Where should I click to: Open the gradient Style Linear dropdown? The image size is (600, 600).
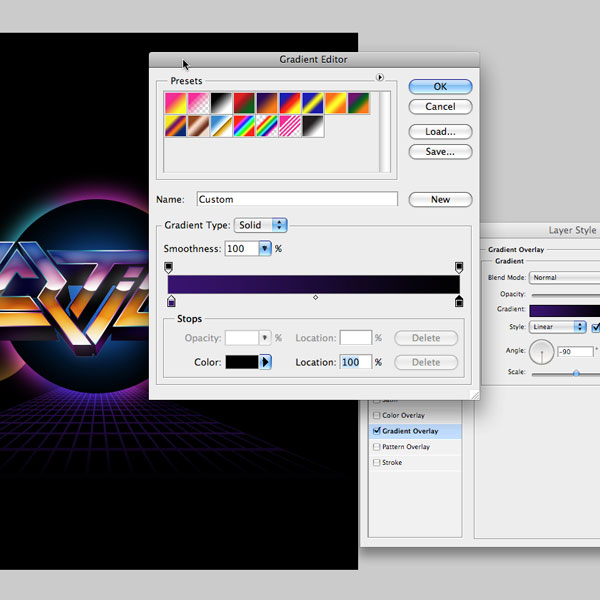click(559, 327)
